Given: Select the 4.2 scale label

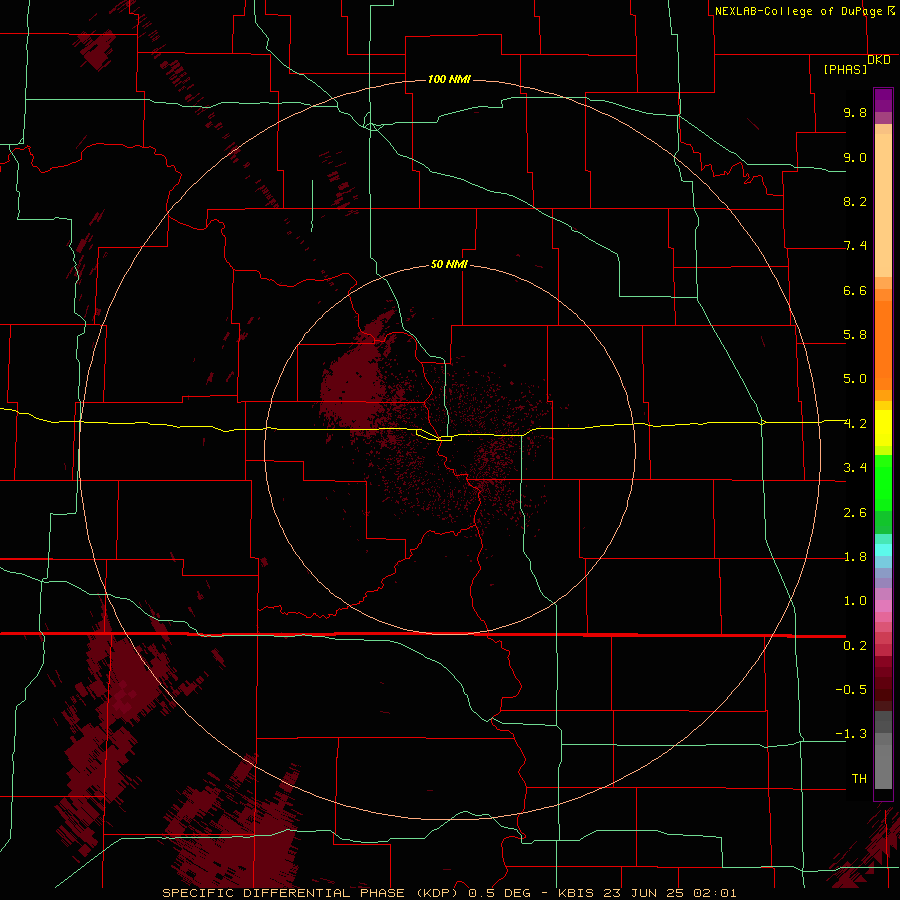Looking at the screenshot, I should [855, 424].
